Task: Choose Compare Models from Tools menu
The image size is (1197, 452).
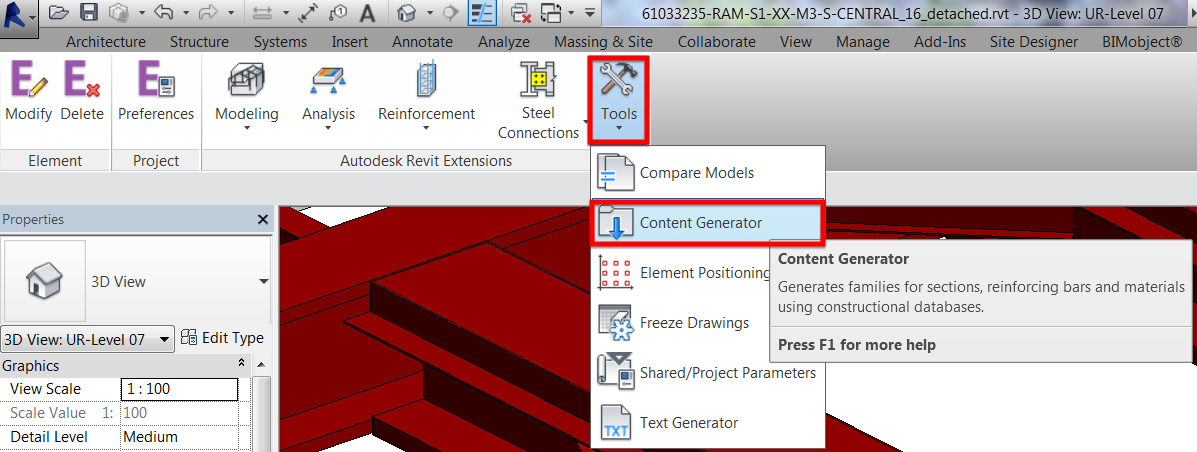Action: [708, 173]
